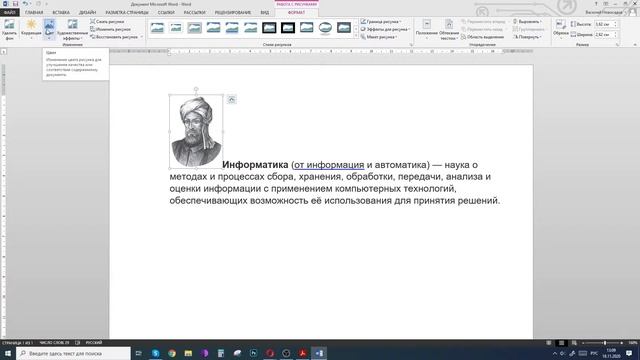
Task: Click the bold word "Информатика"
Action: [255, 165]
